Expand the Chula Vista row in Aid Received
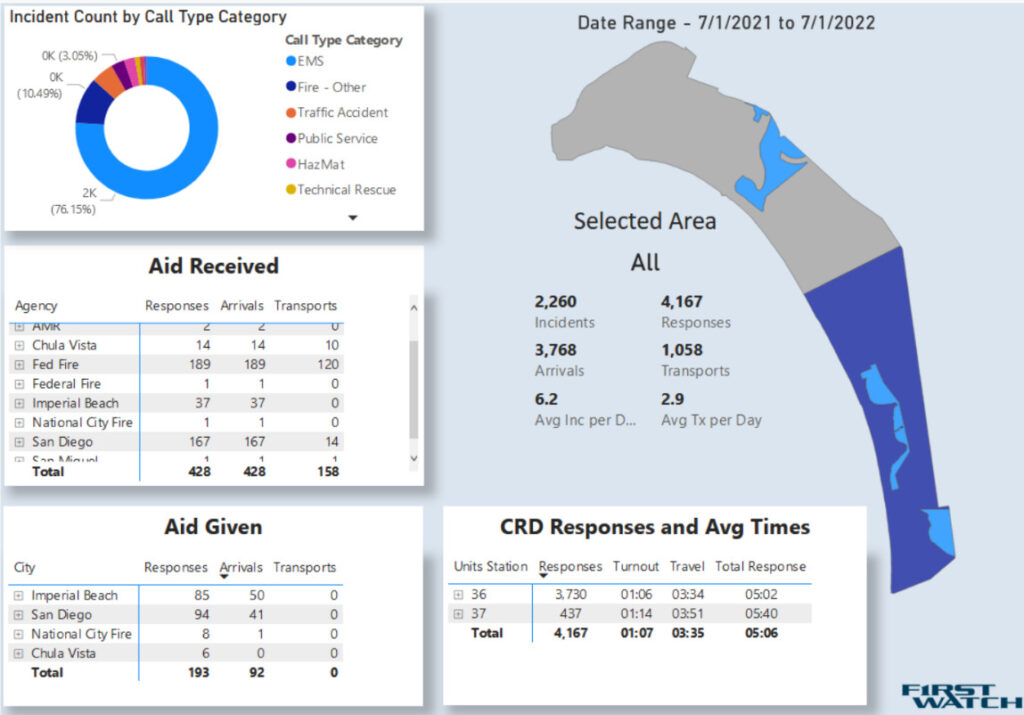This screenshot has height=715, width=1024. [19, 345]
